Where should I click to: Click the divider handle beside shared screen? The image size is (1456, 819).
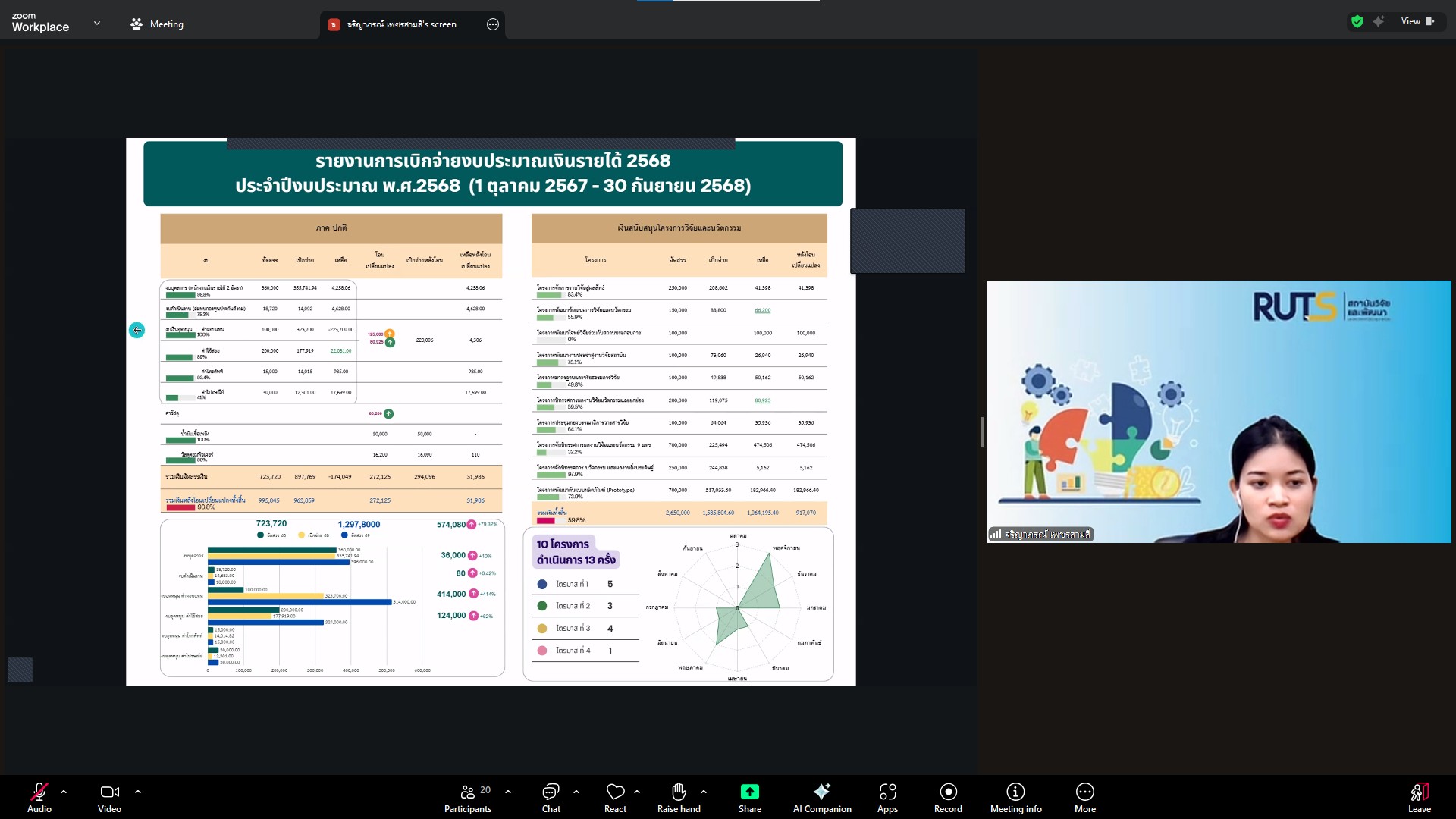982,432
